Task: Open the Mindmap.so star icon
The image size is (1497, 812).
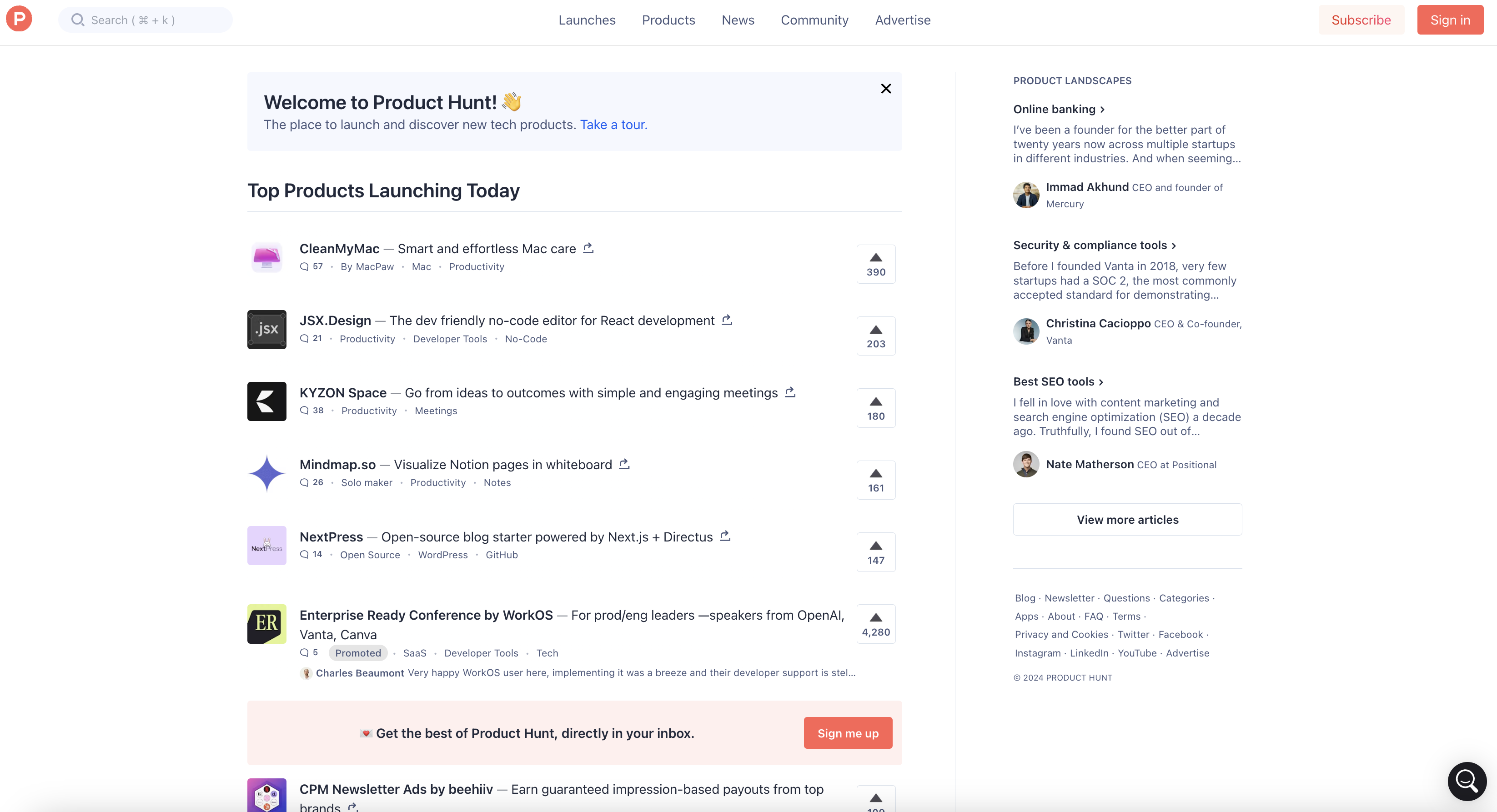Action: (x=267, y=473)
